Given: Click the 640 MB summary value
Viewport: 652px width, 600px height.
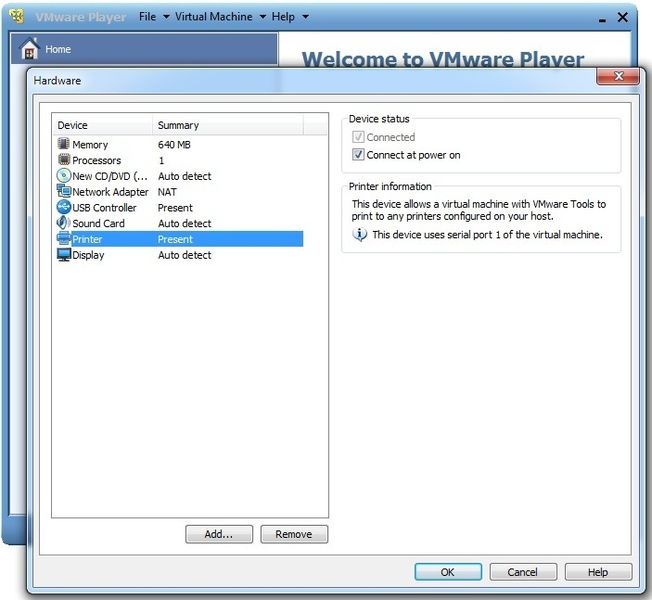Looking at the screenshot, I should (x=174, y=145).
